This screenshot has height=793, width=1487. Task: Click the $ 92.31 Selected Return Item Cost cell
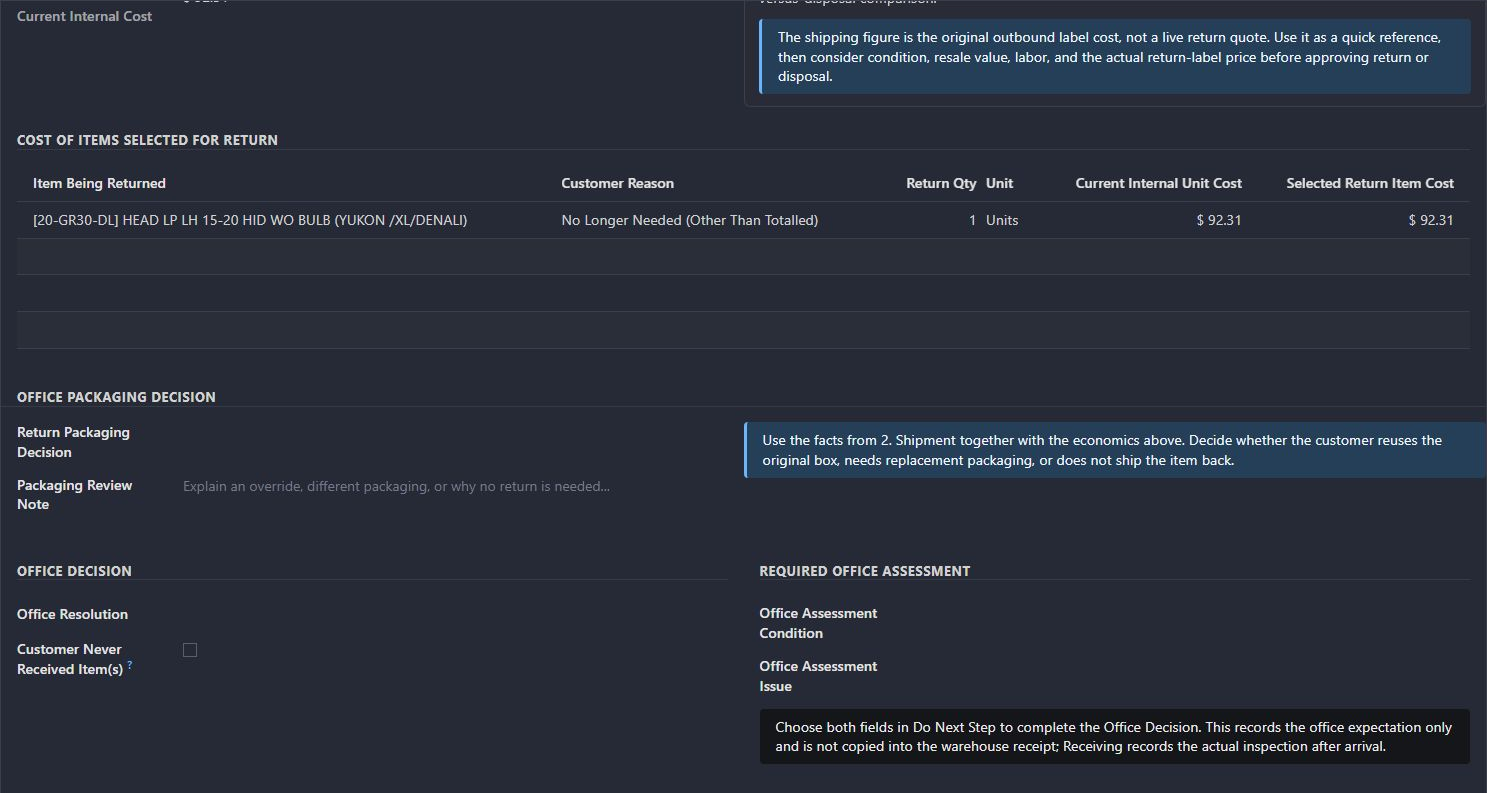click(x=1430, y=220)
